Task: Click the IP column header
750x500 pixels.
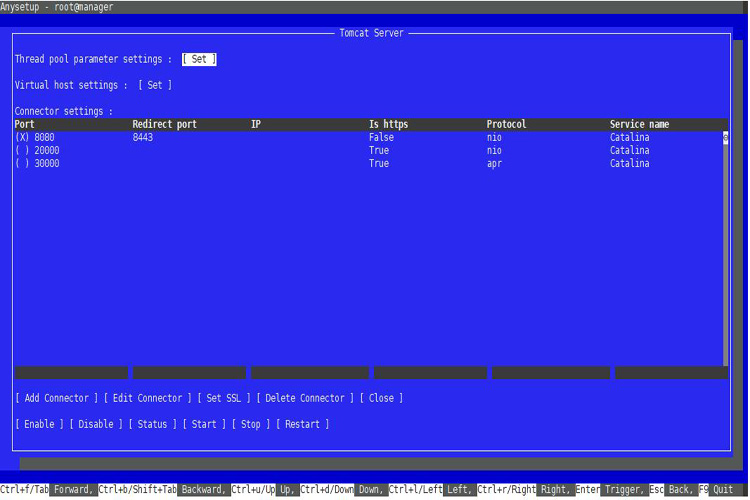Action: [x=256, y=124]
